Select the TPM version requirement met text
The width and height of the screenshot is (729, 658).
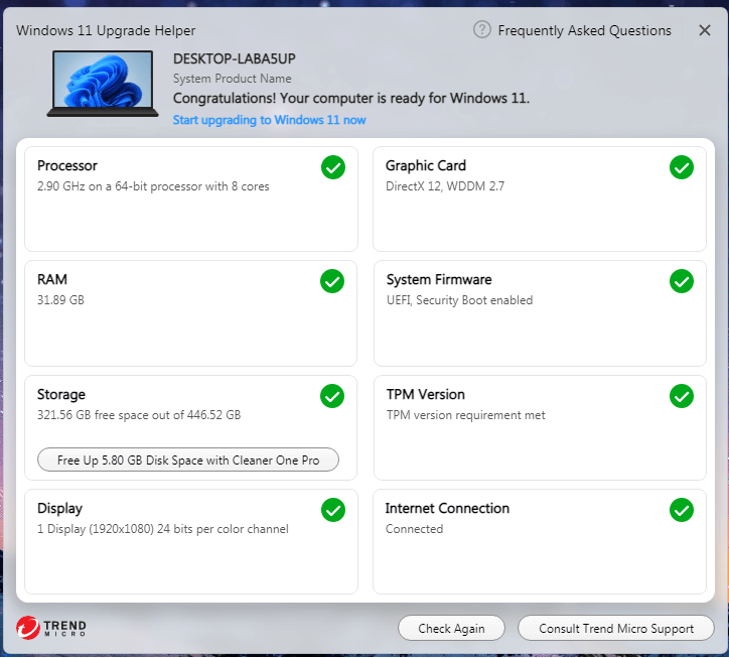coord(465,415)
